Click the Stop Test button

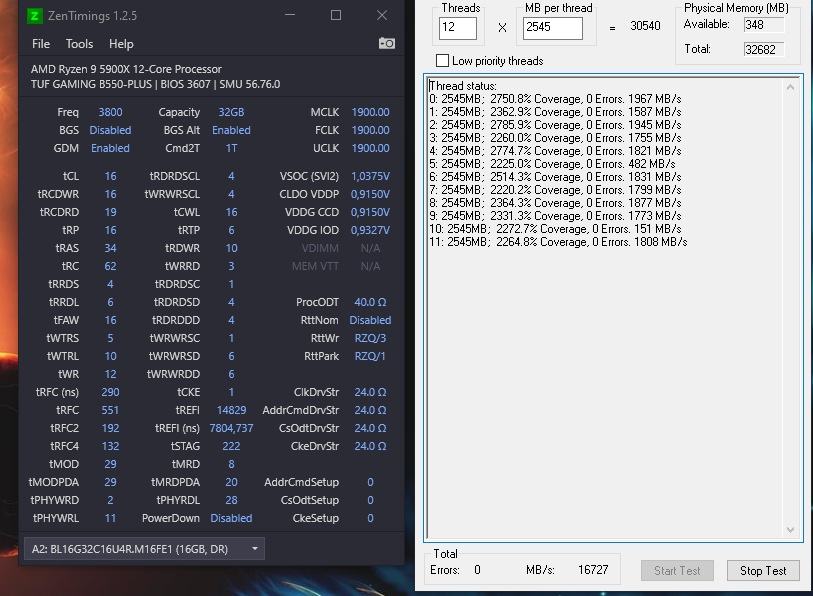tap(763, 571)
